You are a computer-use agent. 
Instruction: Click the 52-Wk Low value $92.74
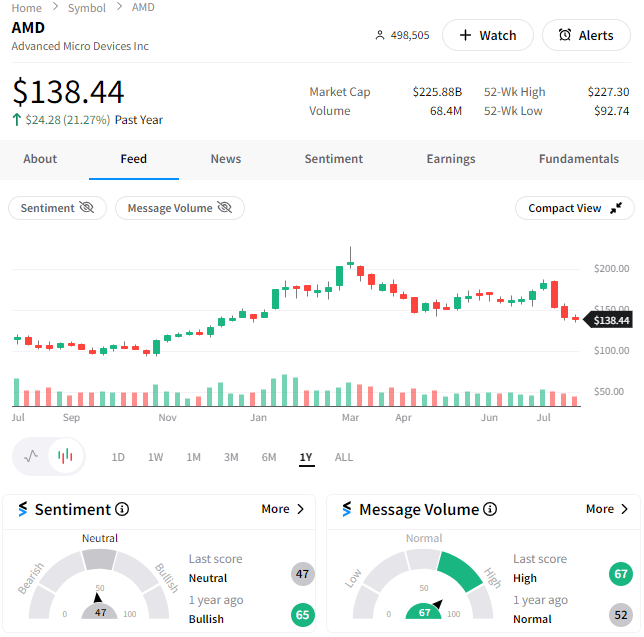pos(612,111)
